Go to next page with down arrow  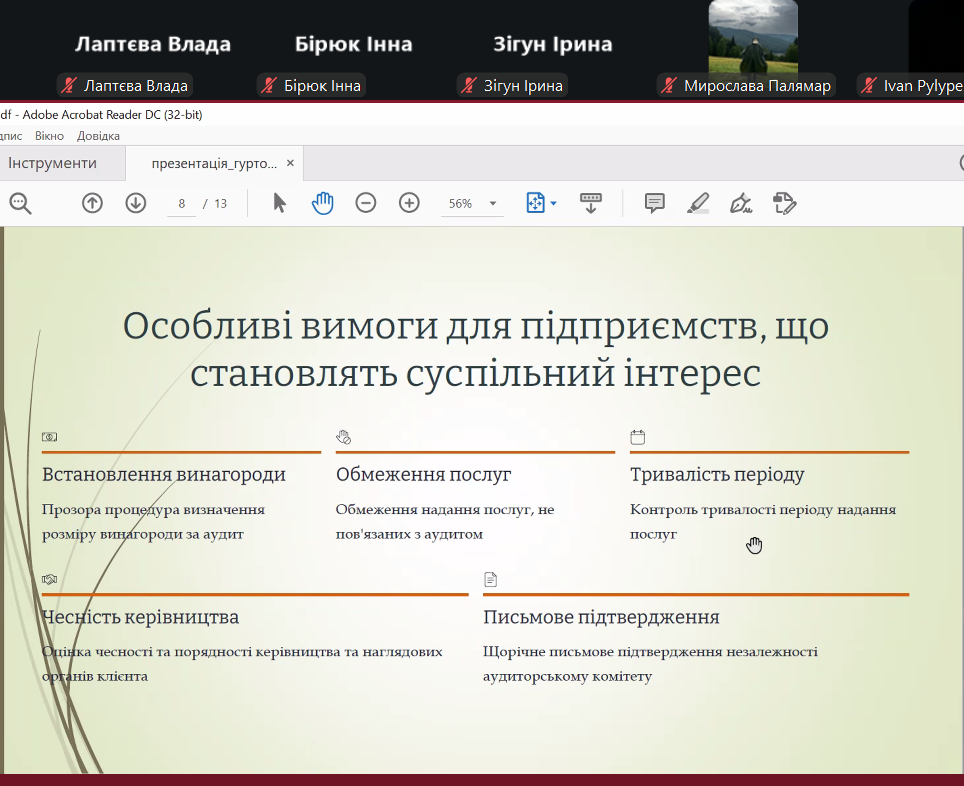pos(136,203)
